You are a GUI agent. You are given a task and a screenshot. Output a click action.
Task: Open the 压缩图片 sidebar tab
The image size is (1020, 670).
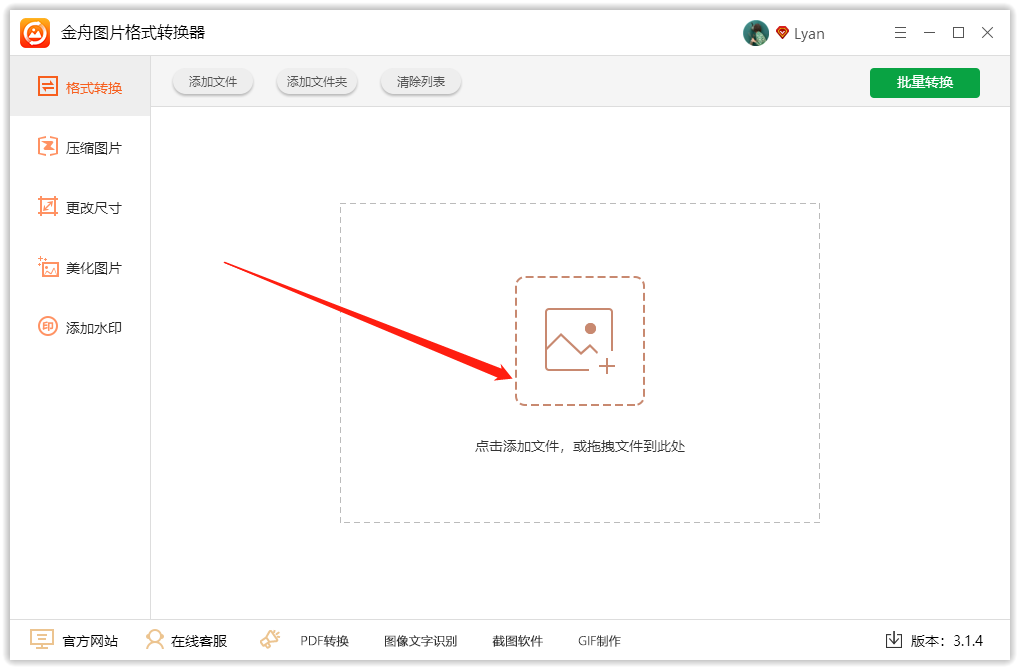coord(80,147)
